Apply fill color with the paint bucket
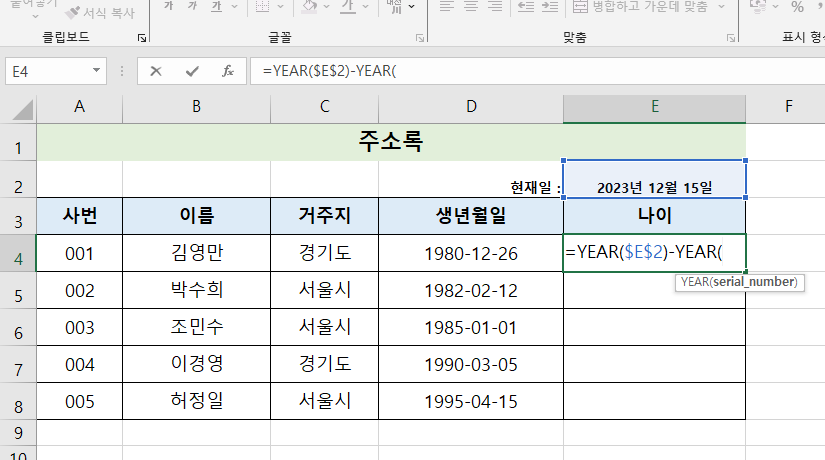Screen dimensions: 825x460 (x=309, y=6)
